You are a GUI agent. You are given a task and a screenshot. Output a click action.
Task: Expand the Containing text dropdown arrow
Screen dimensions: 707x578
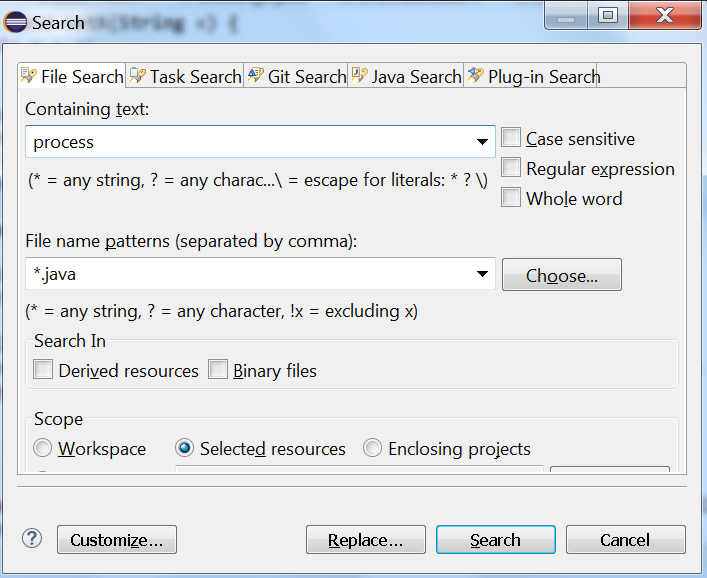pyautogui.click(x=483, y=142)
